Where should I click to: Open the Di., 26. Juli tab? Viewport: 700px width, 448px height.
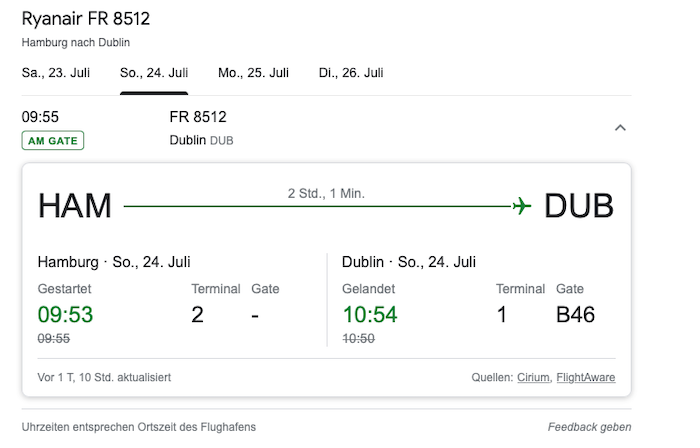[351, 73]
